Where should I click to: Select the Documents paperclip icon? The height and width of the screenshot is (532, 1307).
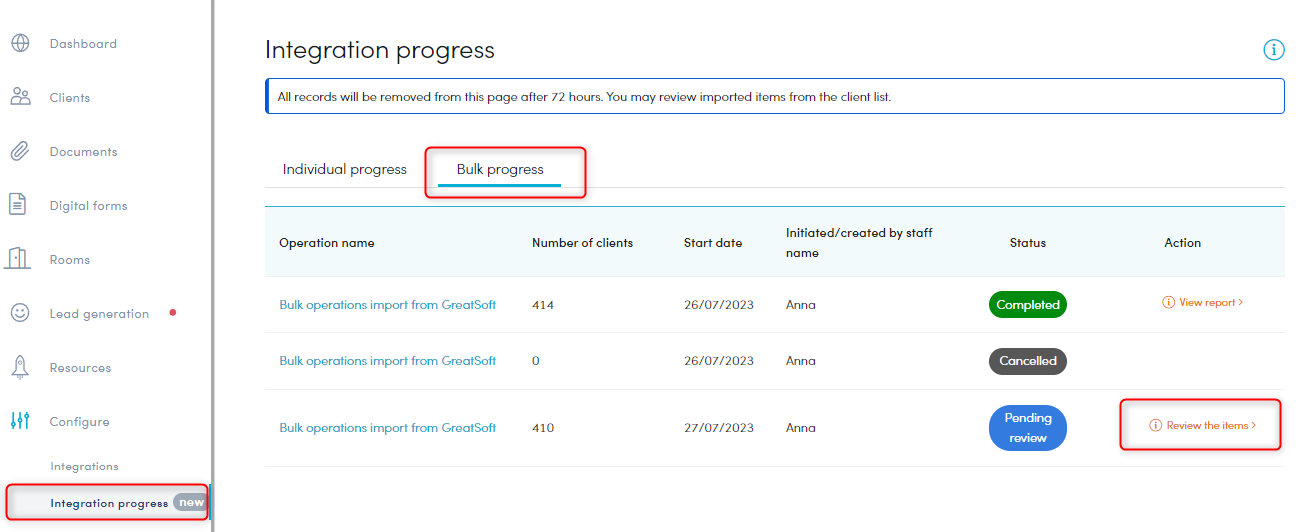(20, 152)
